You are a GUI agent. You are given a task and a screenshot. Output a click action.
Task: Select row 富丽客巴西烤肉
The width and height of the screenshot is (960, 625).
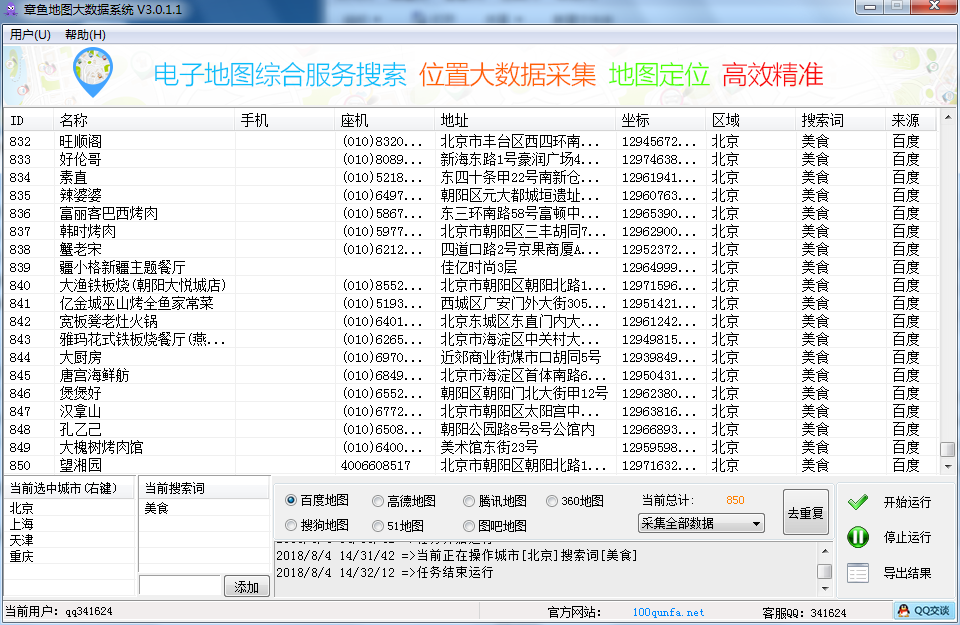470,213
